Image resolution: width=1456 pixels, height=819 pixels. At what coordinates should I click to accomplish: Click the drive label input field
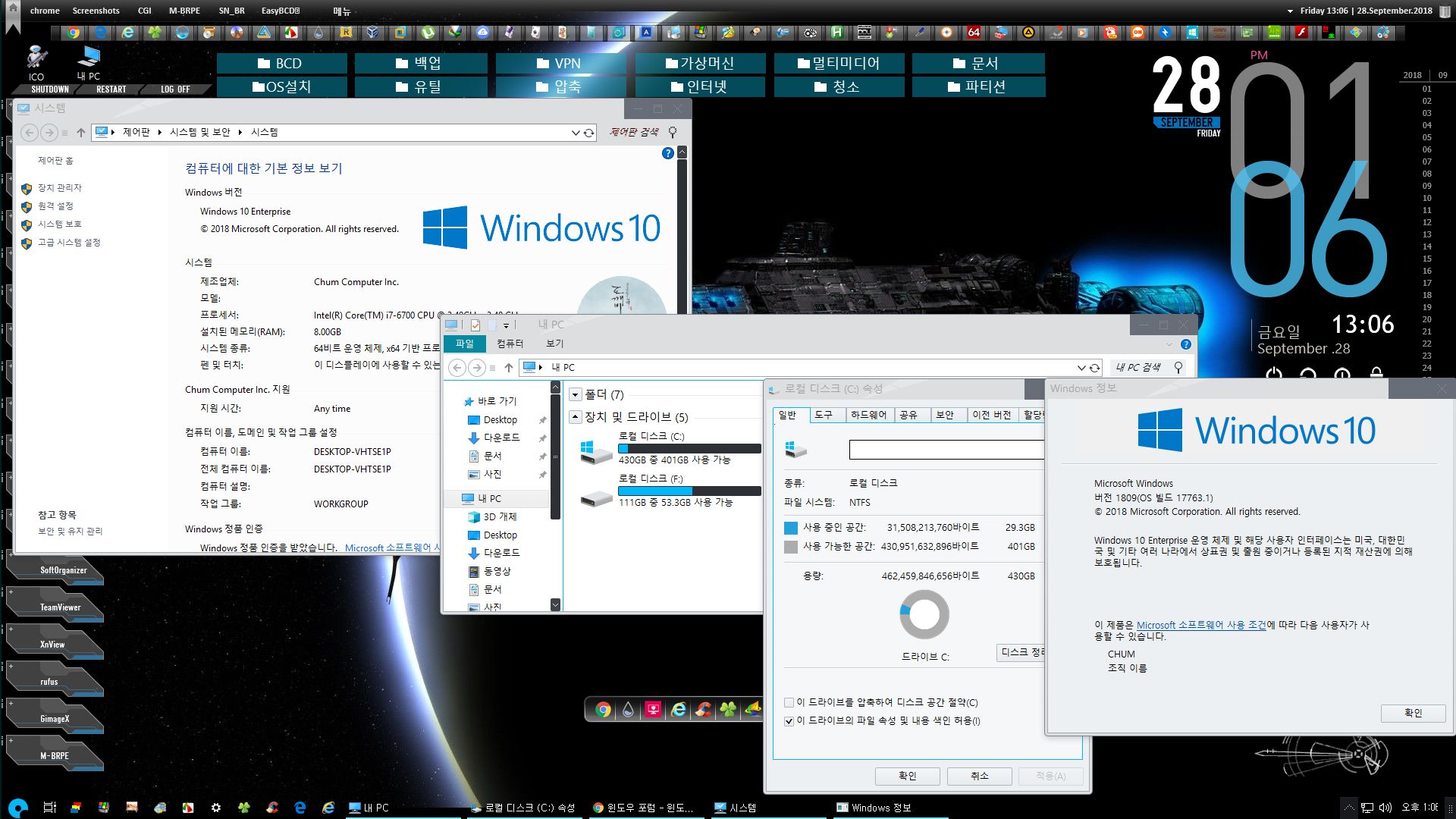coord(946,450)
